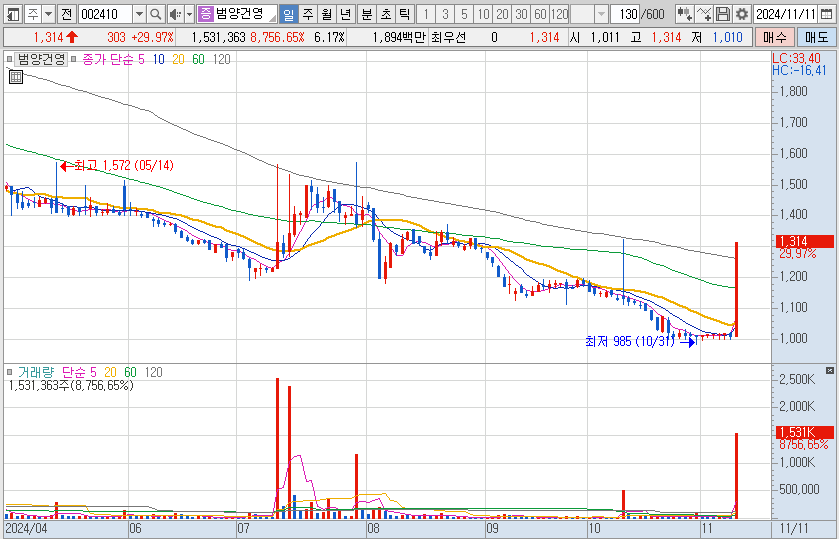Open the custom interval dropdown

click(601, 14)
